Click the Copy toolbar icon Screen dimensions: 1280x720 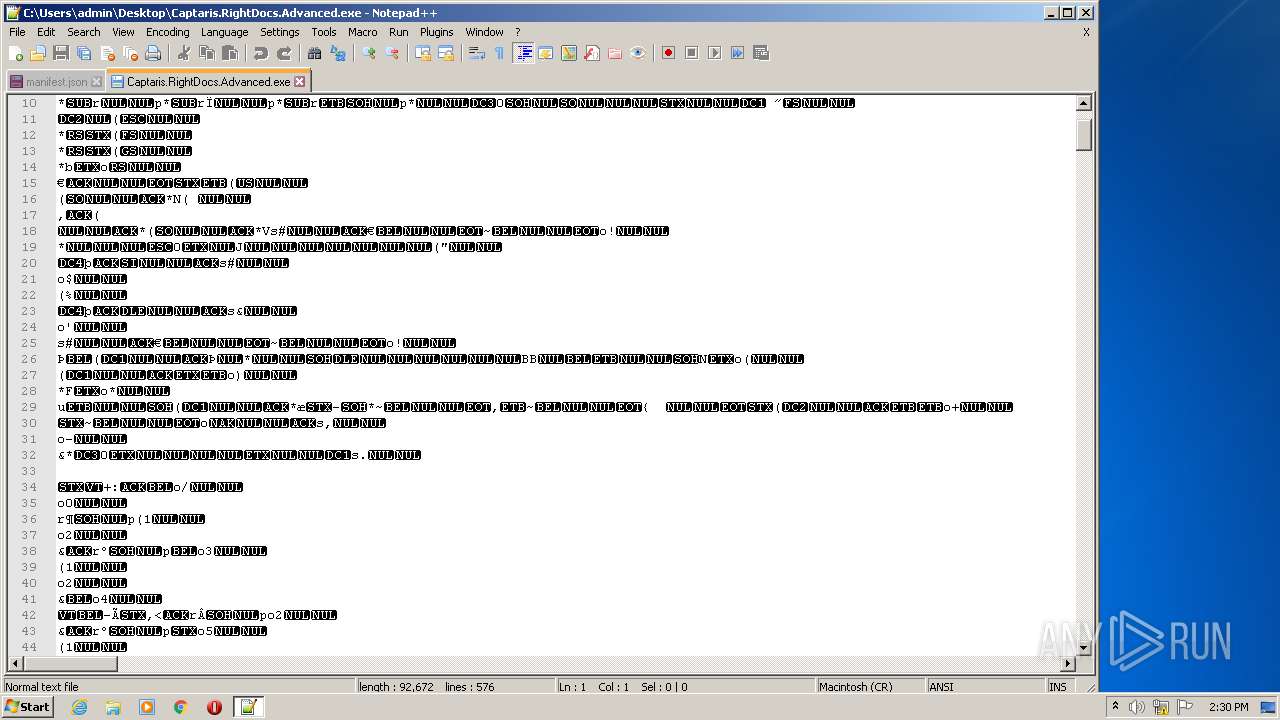coord(206,53)
